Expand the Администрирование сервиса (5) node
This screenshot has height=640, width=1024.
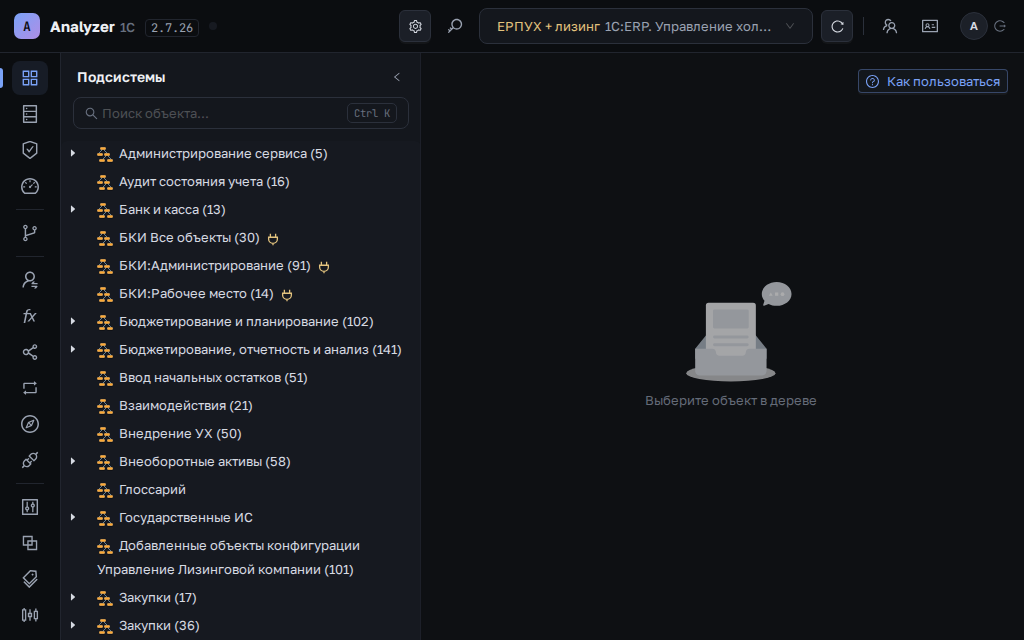click(73, 153)
